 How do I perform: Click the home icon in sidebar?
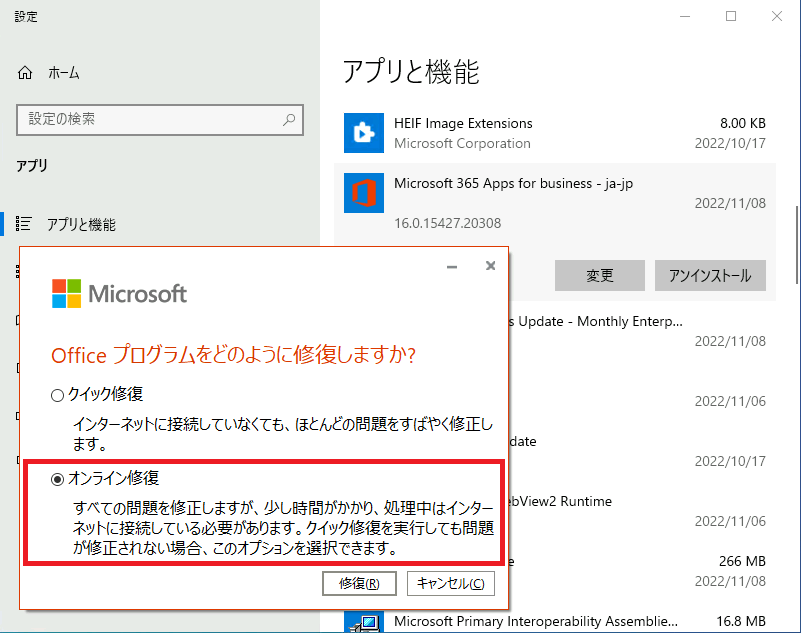tap(25, 73)
